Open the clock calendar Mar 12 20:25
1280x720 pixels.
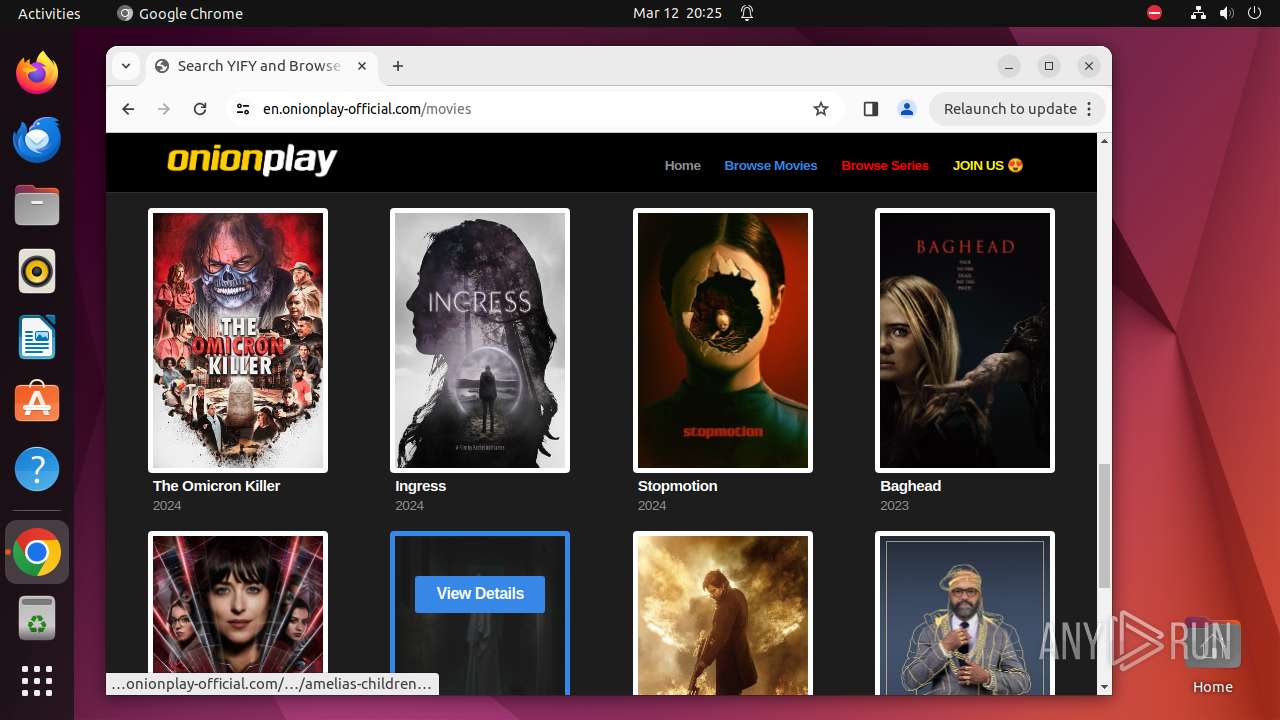click(x=677, y=13)
